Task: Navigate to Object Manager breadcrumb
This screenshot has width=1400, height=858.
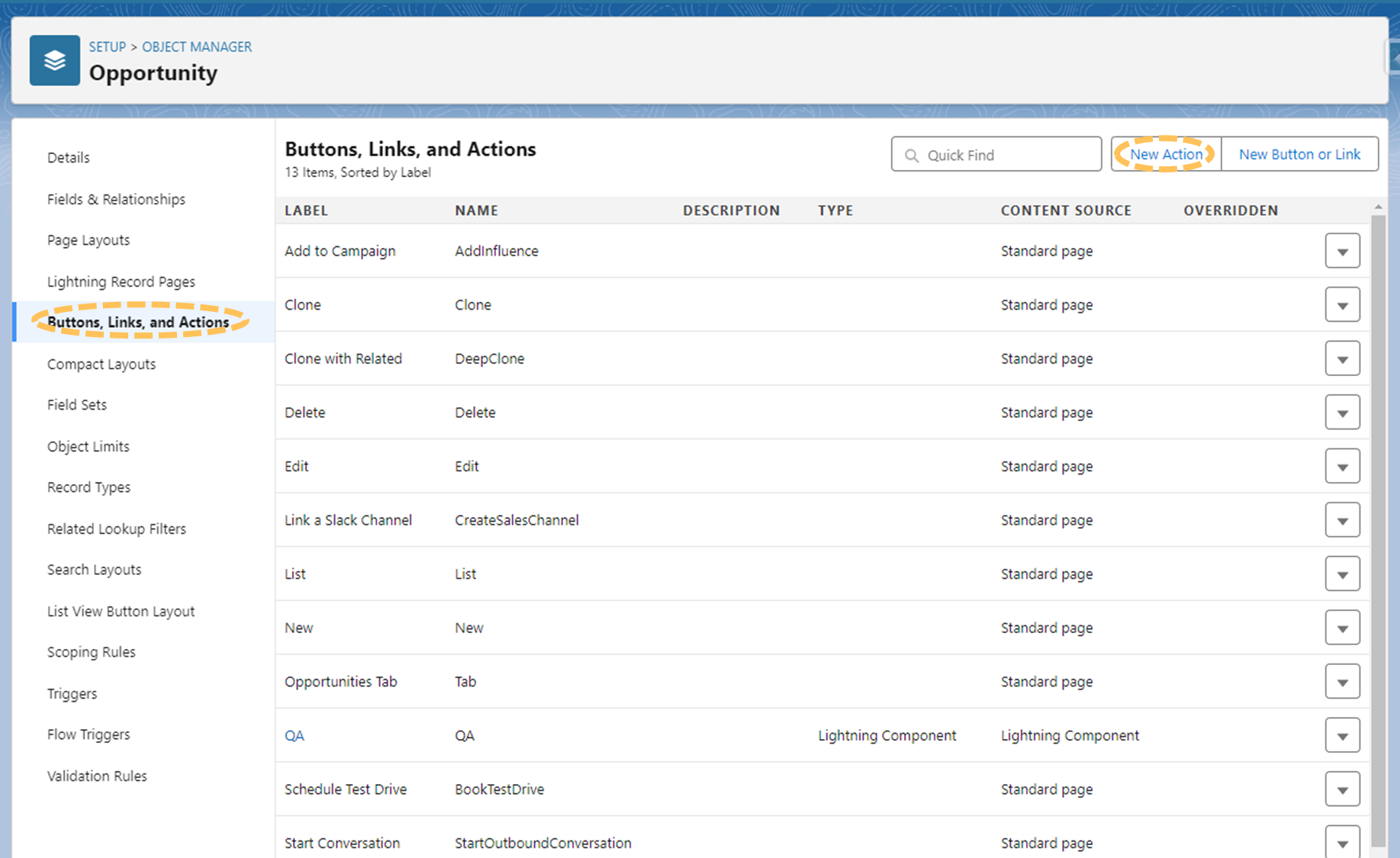Action: 196,47
